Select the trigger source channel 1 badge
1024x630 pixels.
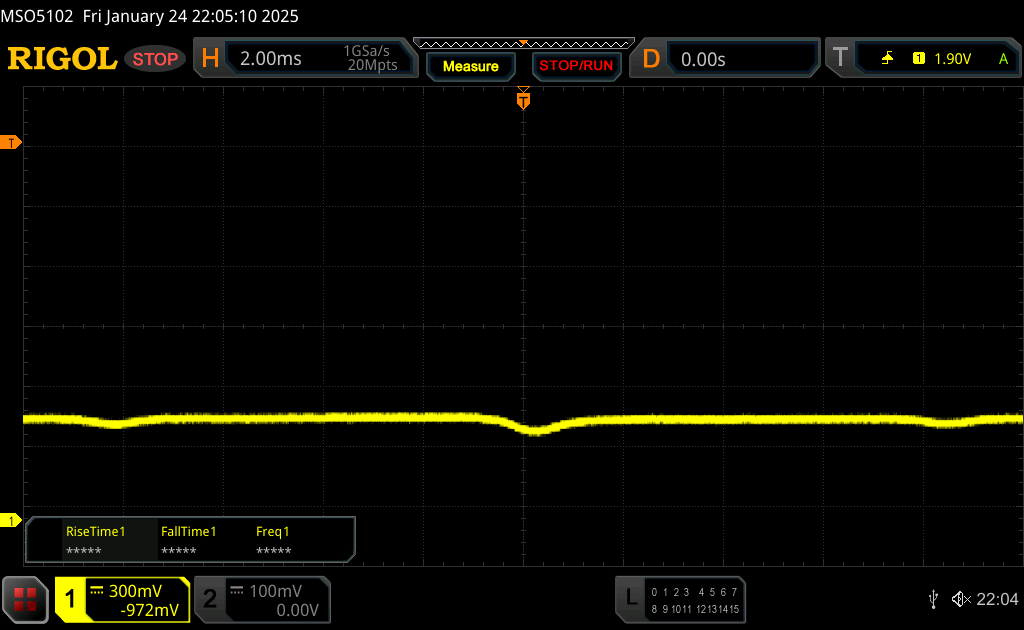pos(918,59)
